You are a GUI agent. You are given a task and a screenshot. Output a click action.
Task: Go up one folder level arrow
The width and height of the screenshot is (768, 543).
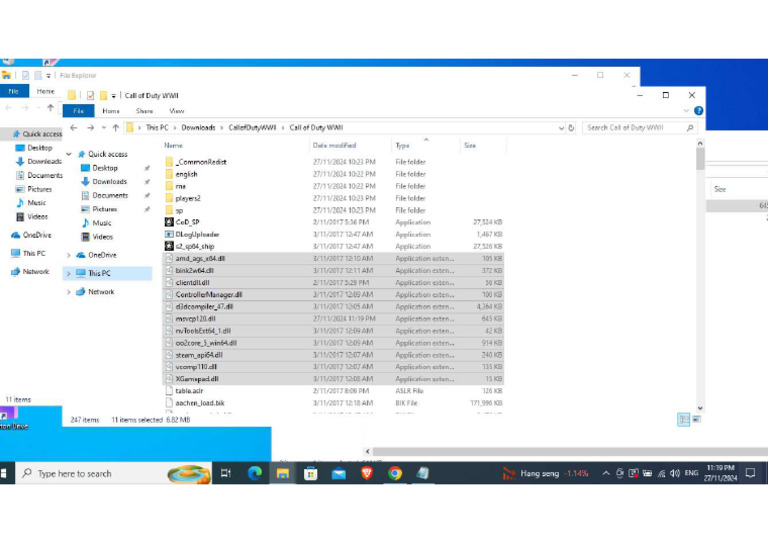point(116,128)
